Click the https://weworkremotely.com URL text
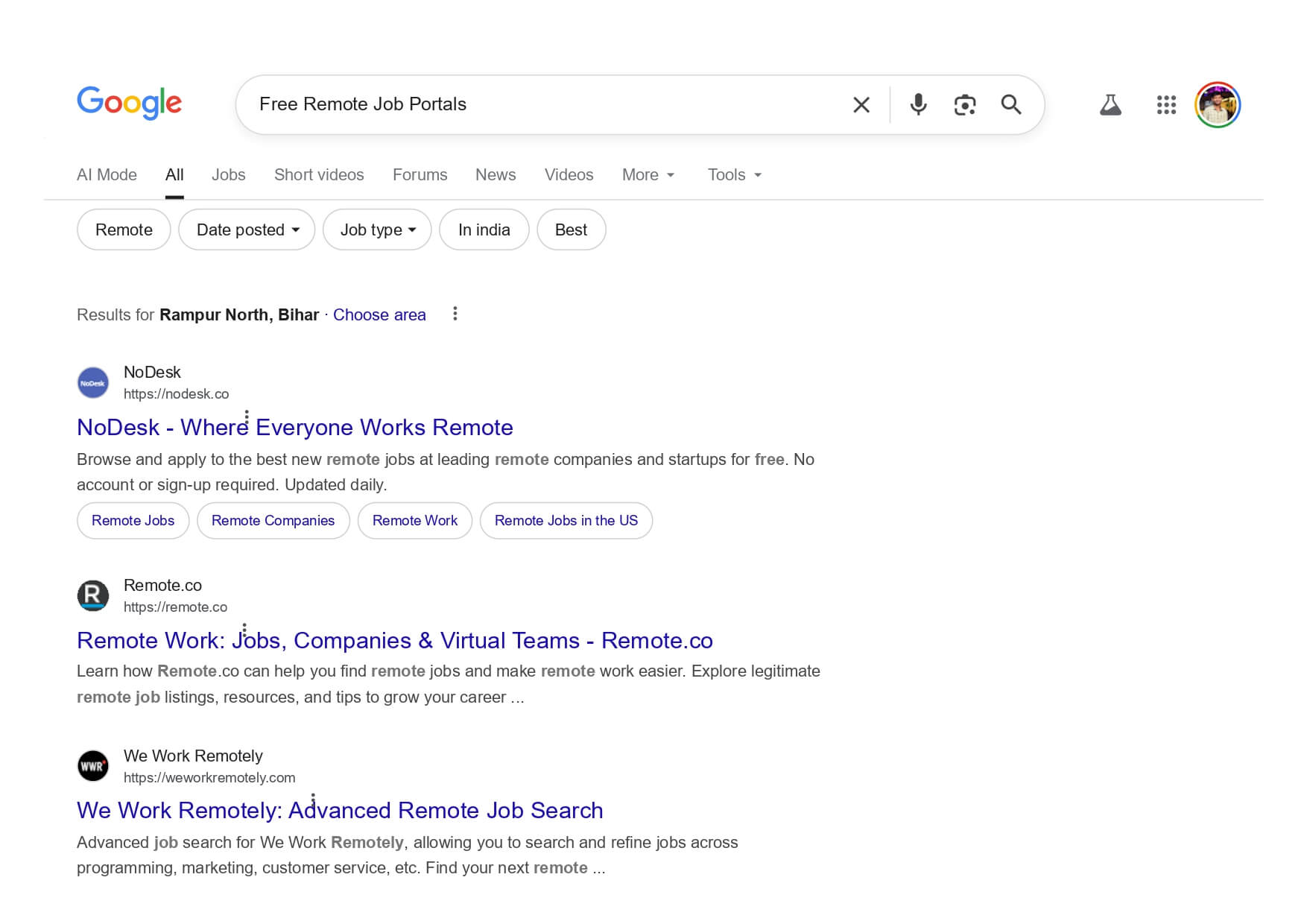The height and width of the screenshot is (924, 1307). click(209, 778)
